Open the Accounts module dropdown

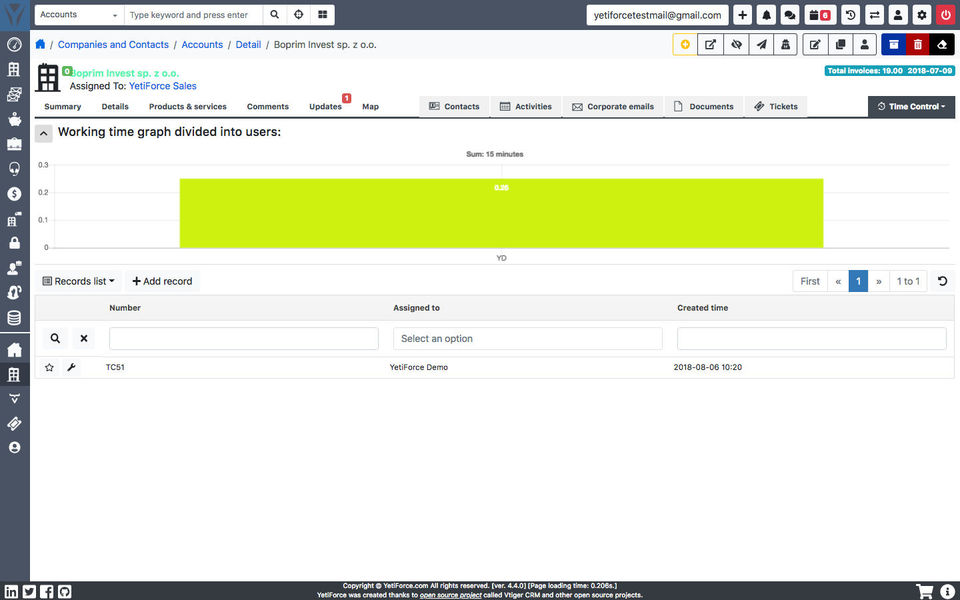[x=79, y=15]
